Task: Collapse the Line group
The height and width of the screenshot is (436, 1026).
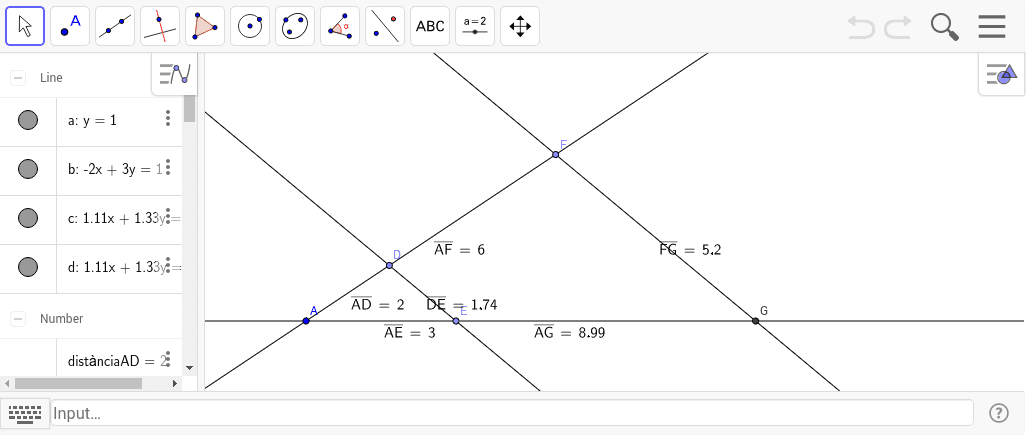Action: tap(18, 78)
